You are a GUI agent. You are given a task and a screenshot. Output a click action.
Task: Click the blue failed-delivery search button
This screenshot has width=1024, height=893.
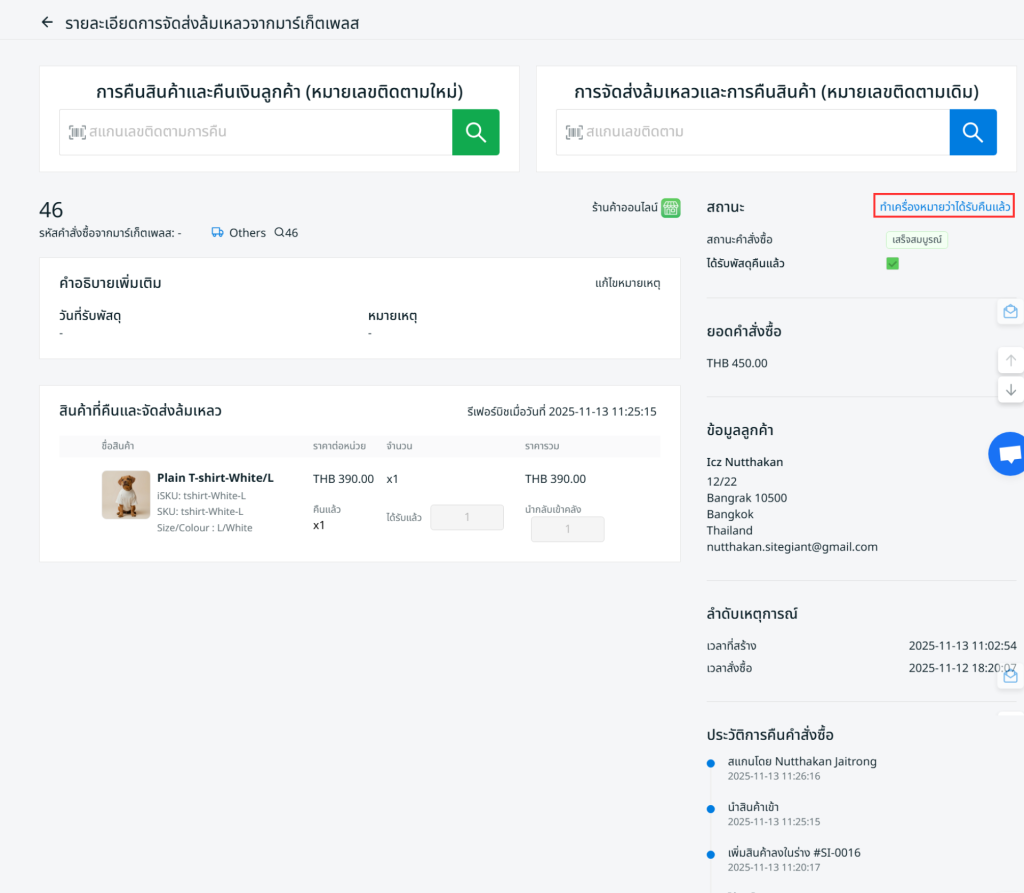click(x=972, y=132)
